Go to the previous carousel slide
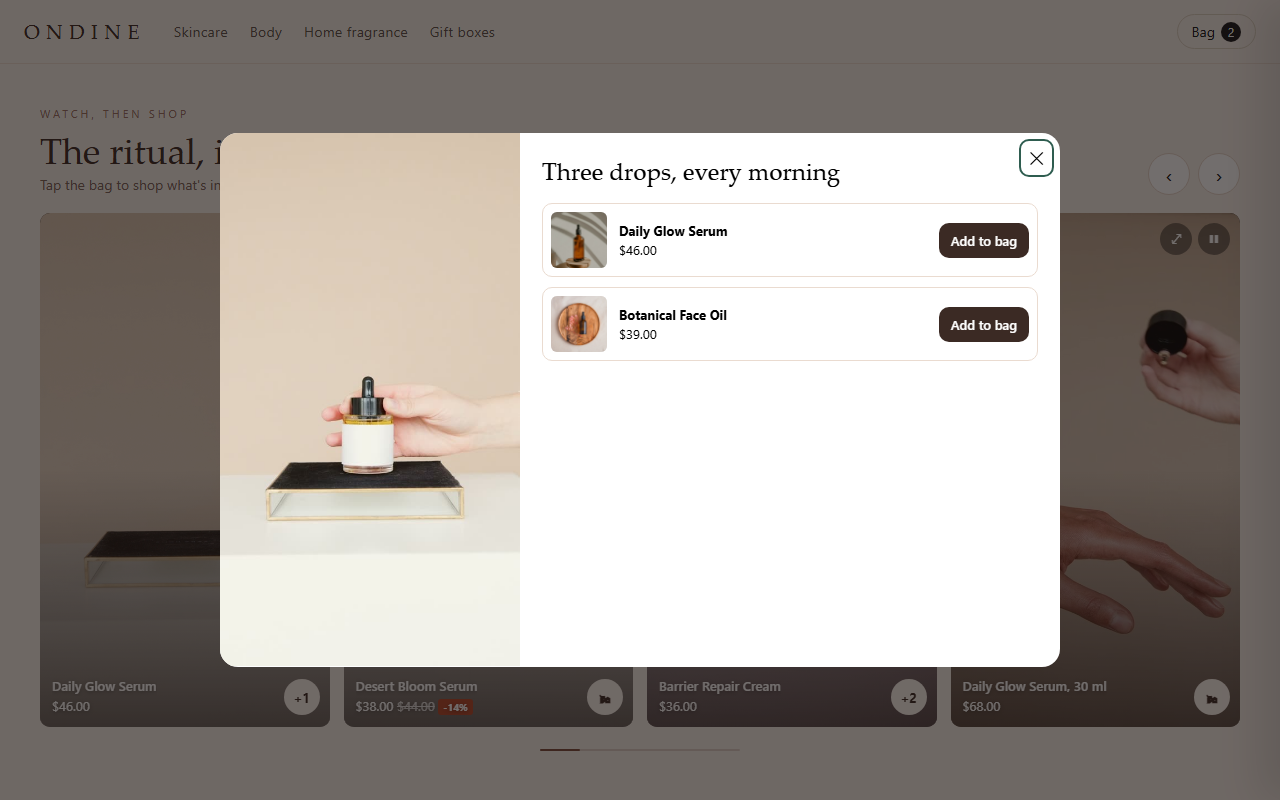 [x=1168, y=174]
